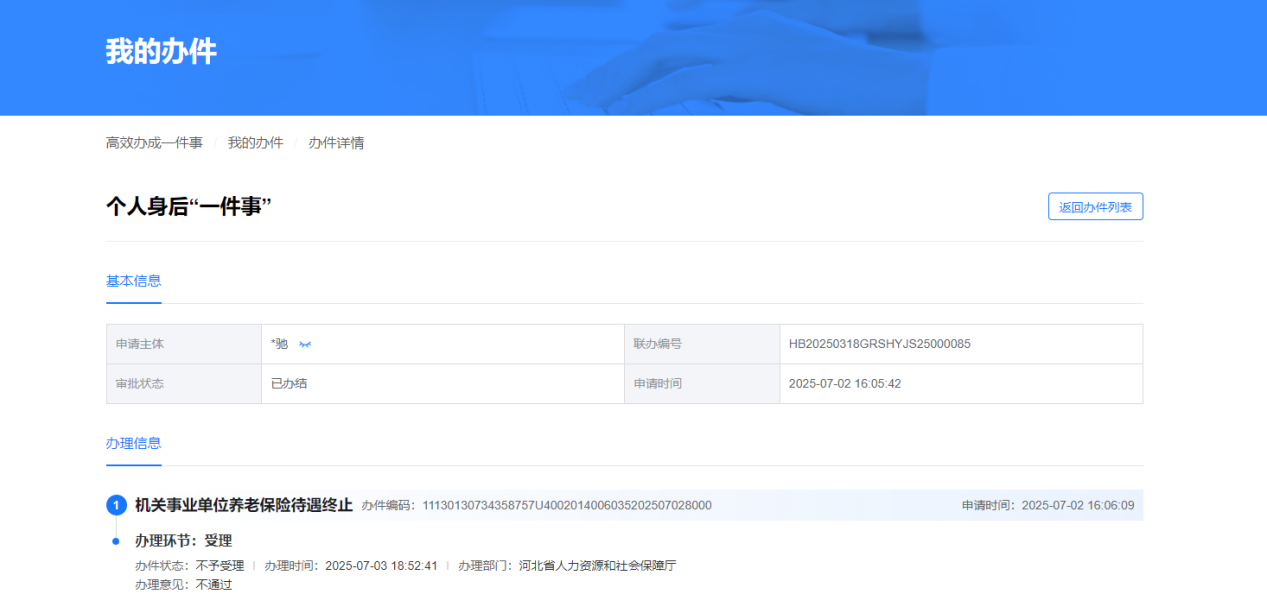Click the 个人身后"一件事" page heading
1267x613 pixels.
click(x=189, y=207)
